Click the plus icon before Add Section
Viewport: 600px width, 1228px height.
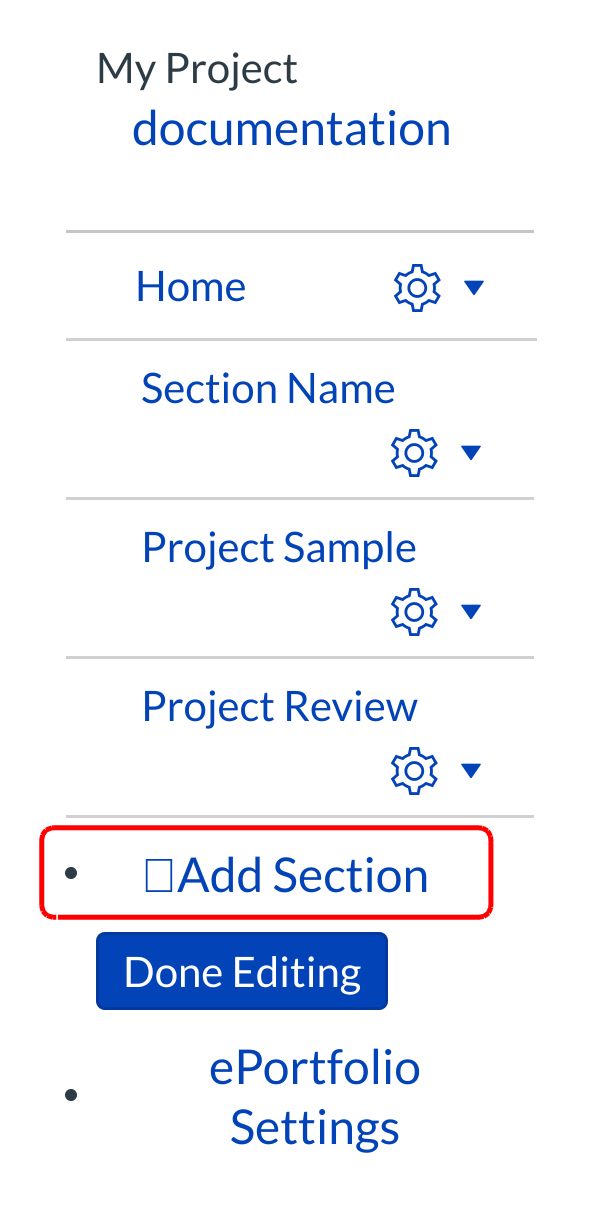[159, 877]
